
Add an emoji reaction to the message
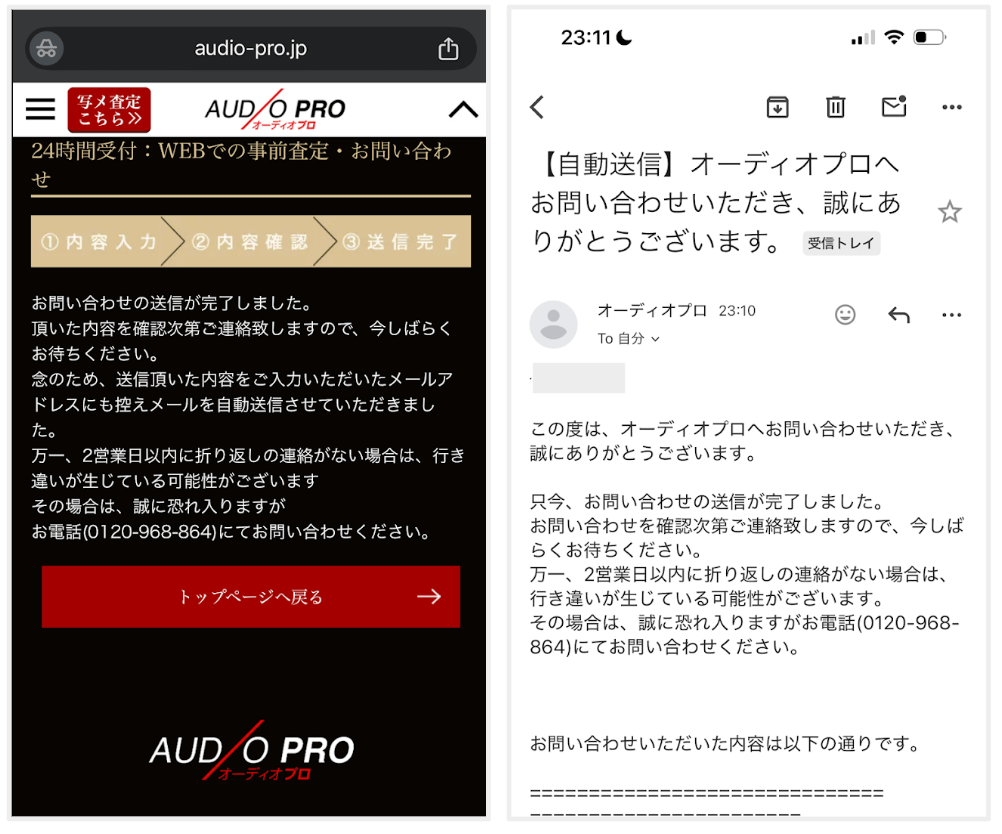click(845, 314)
